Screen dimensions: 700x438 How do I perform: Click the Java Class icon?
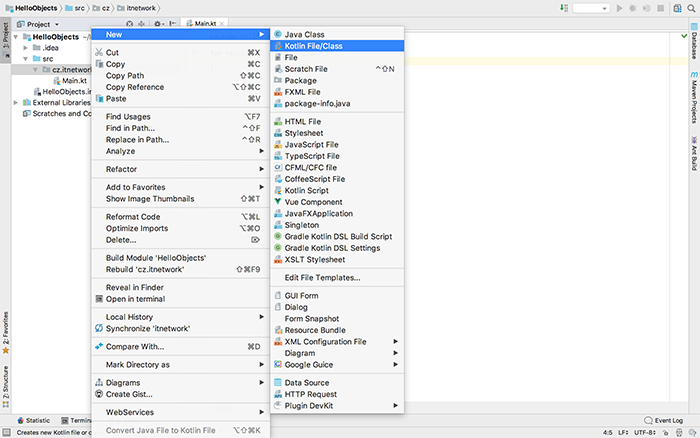(x=277, y=34)
